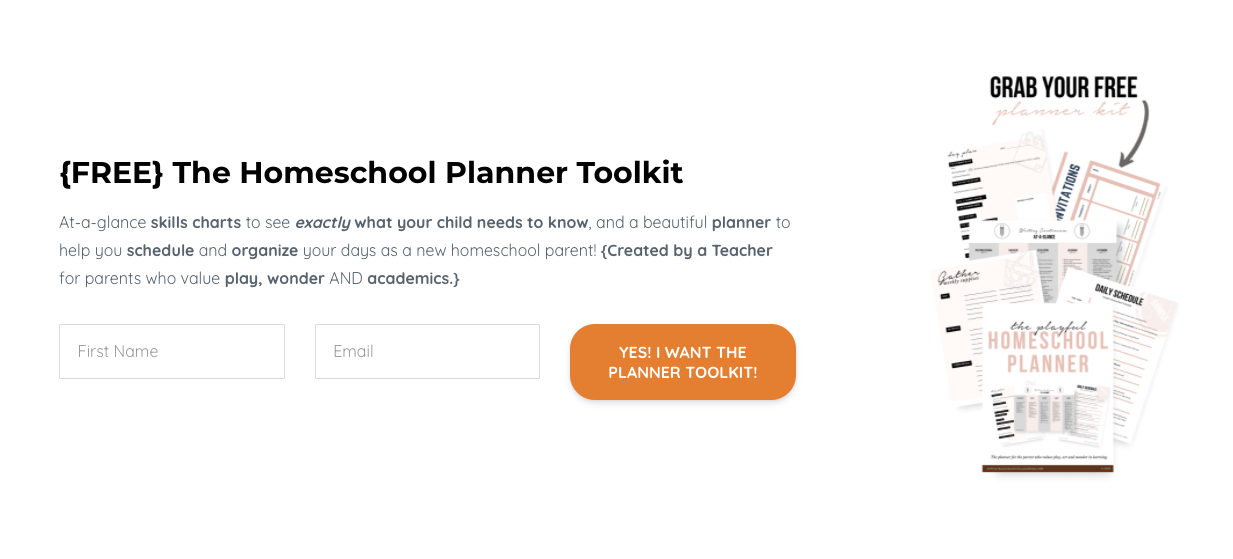Click the brown footer bar on planner cover
Image resolution: width=1233 pixels, height=559 pixels.
tap(1048, 468)
